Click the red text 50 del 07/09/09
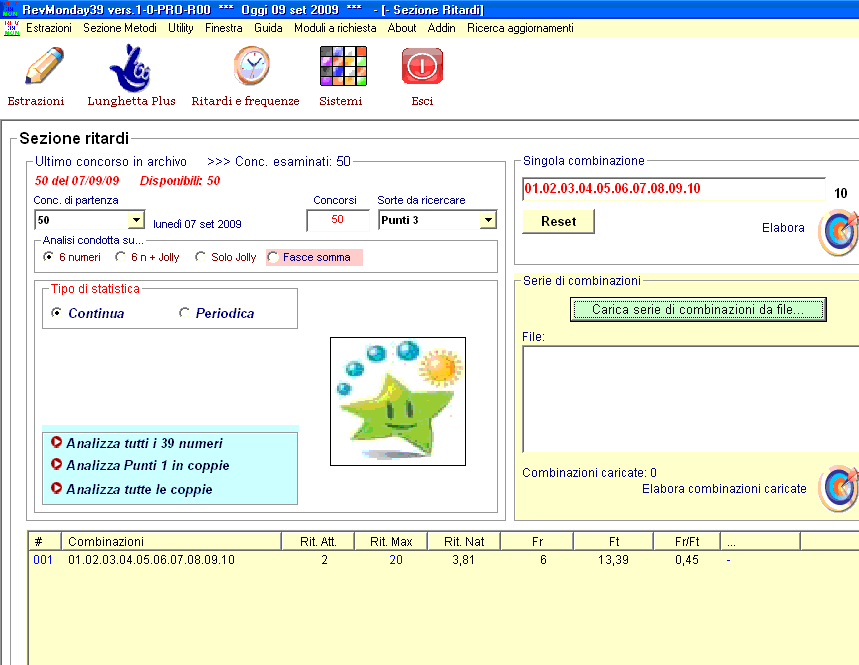 (77, 181)
